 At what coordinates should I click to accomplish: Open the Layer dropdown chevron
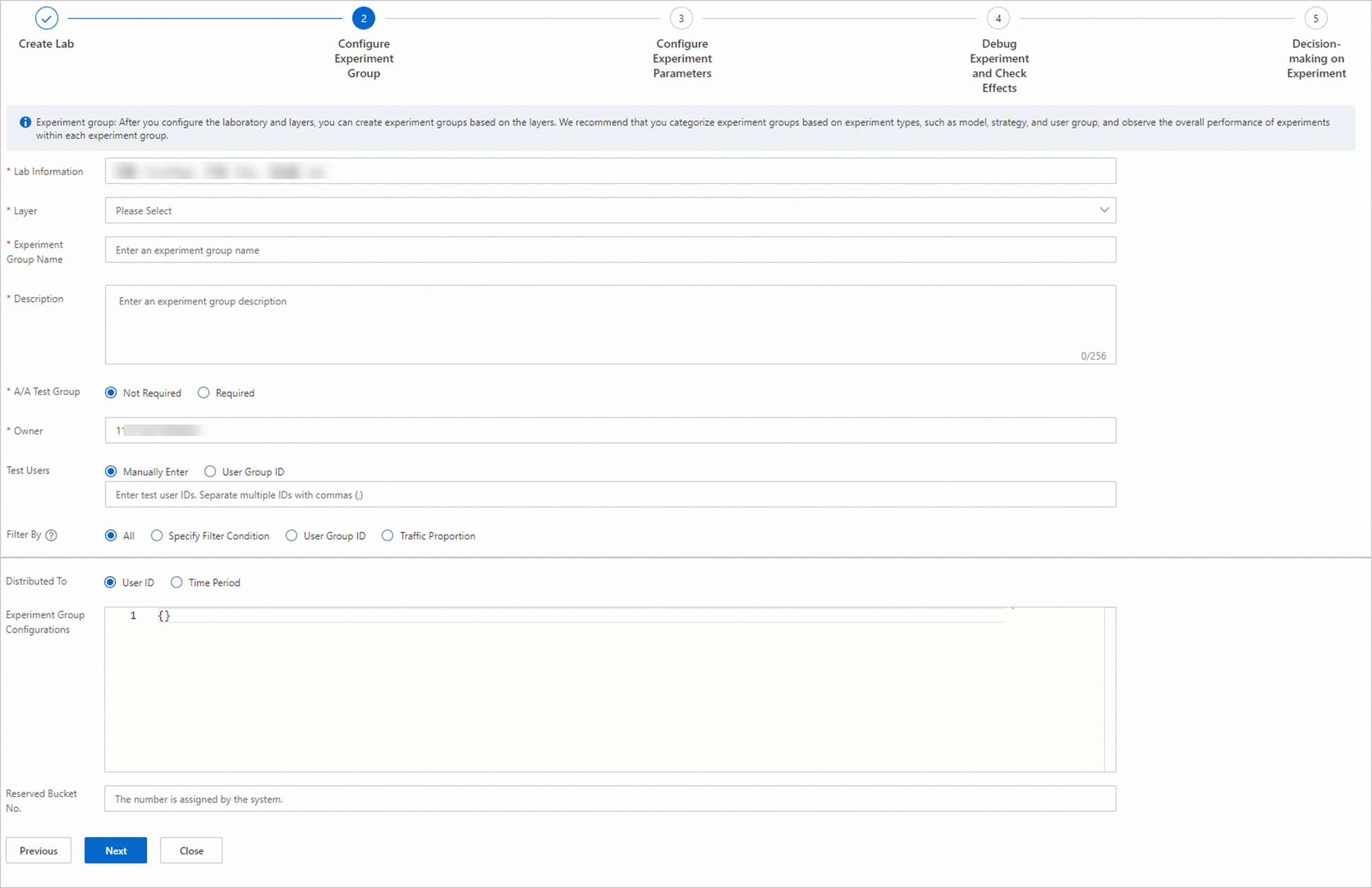pos(1104,211)
